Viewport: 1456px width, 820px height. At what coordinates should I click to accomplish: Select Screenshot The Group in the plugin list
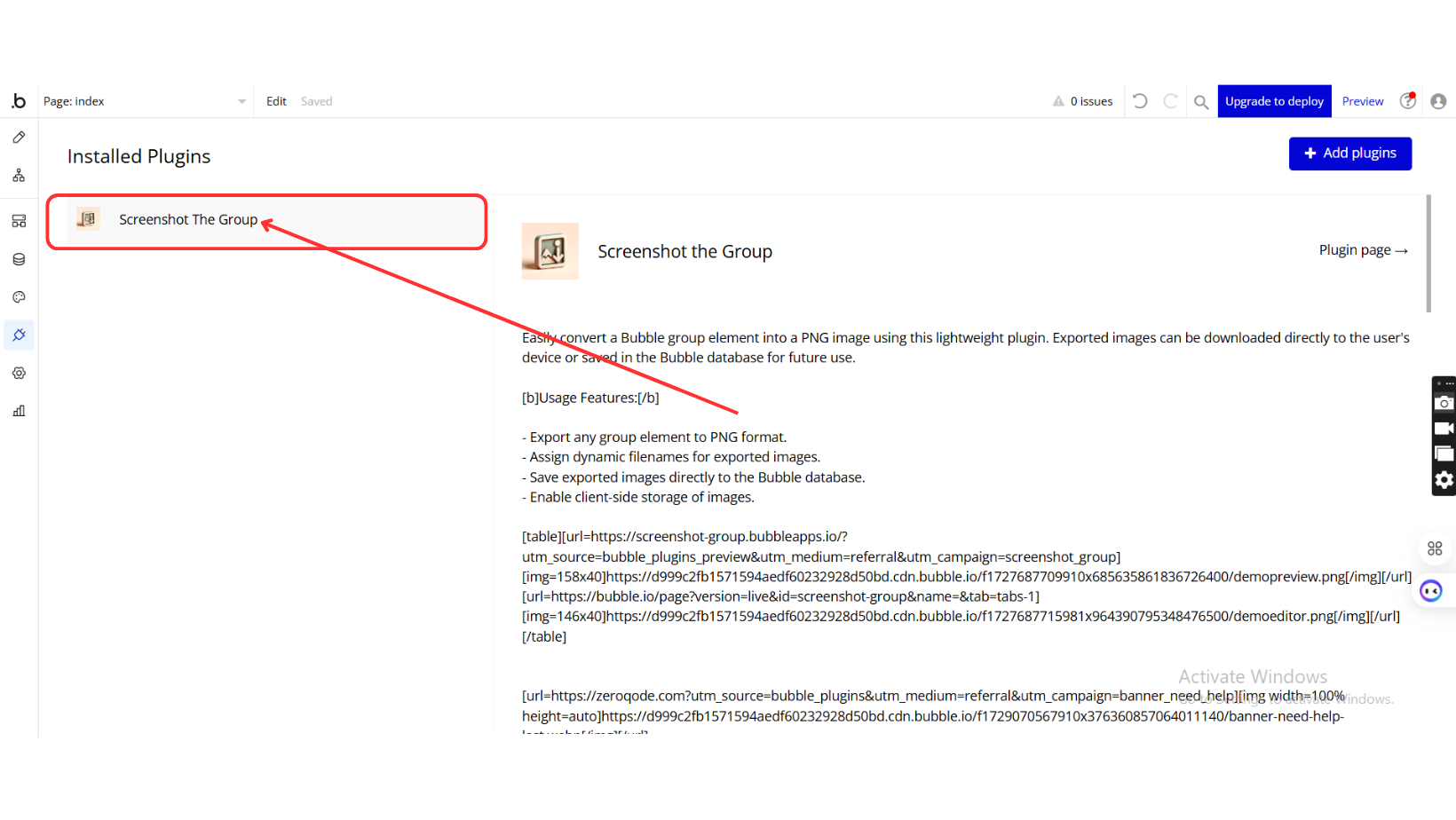point(275,219)
